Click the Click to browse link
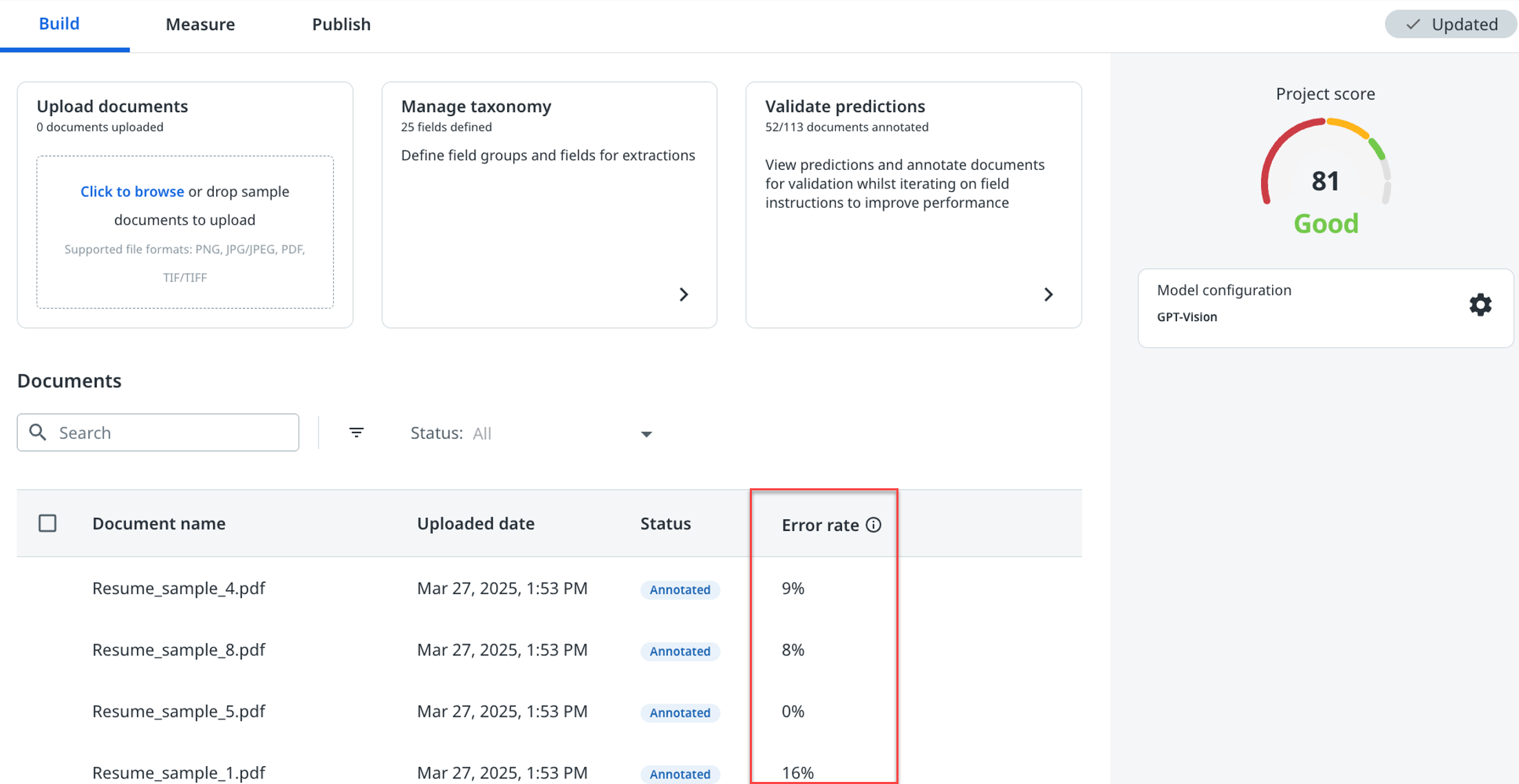The height and width of the screenshot is (784, 1519). point(132,191)
